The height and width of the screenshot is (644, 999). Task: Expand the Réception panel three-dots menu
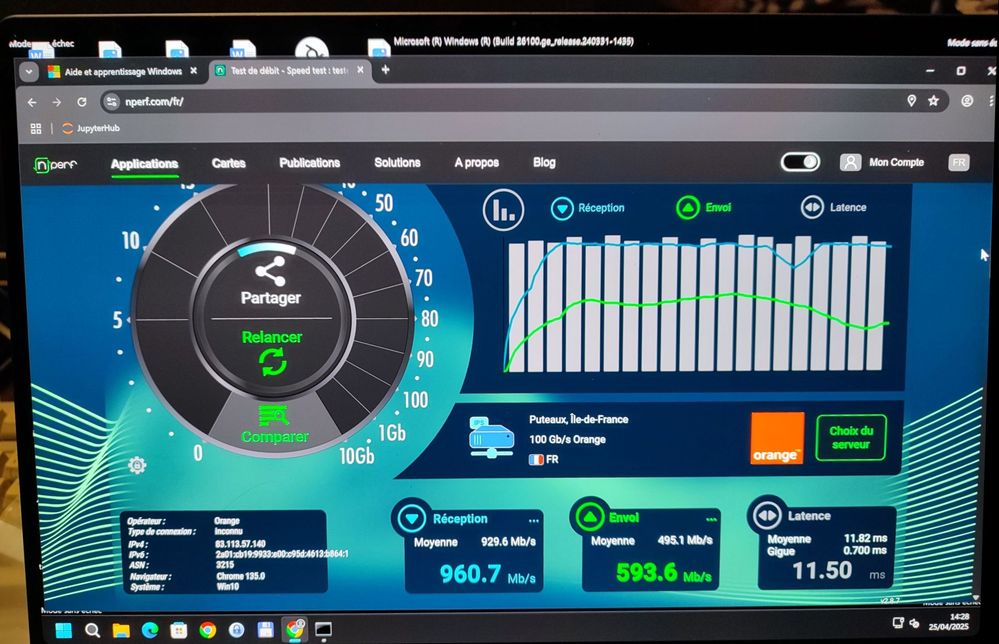click(x=533, y=520)
